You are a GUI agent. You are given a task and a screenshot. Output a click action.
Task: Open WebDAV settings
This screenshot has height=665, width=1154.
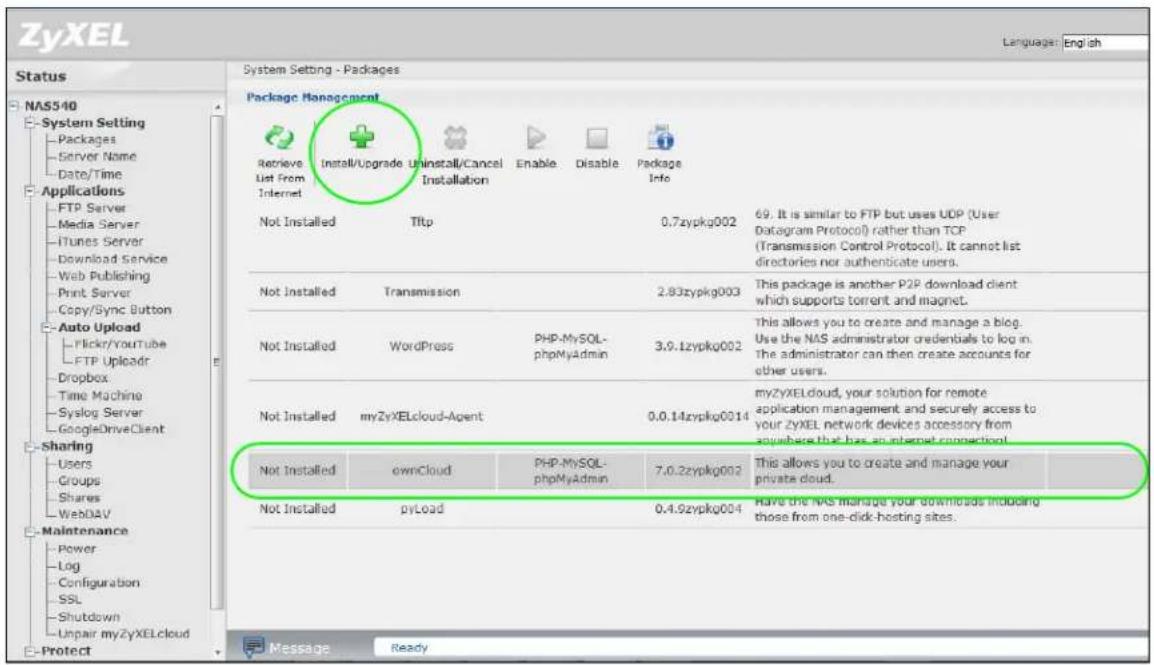pos(84,515)
